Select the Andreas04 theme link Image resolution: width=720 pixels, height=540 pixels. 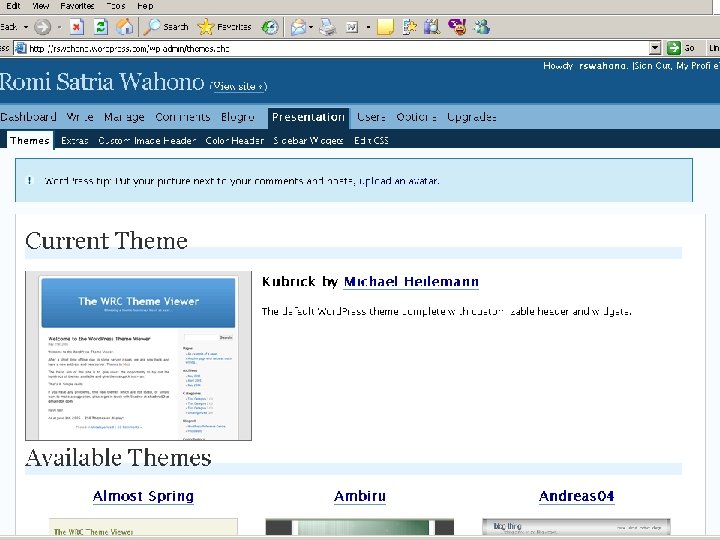click(576, 496)
